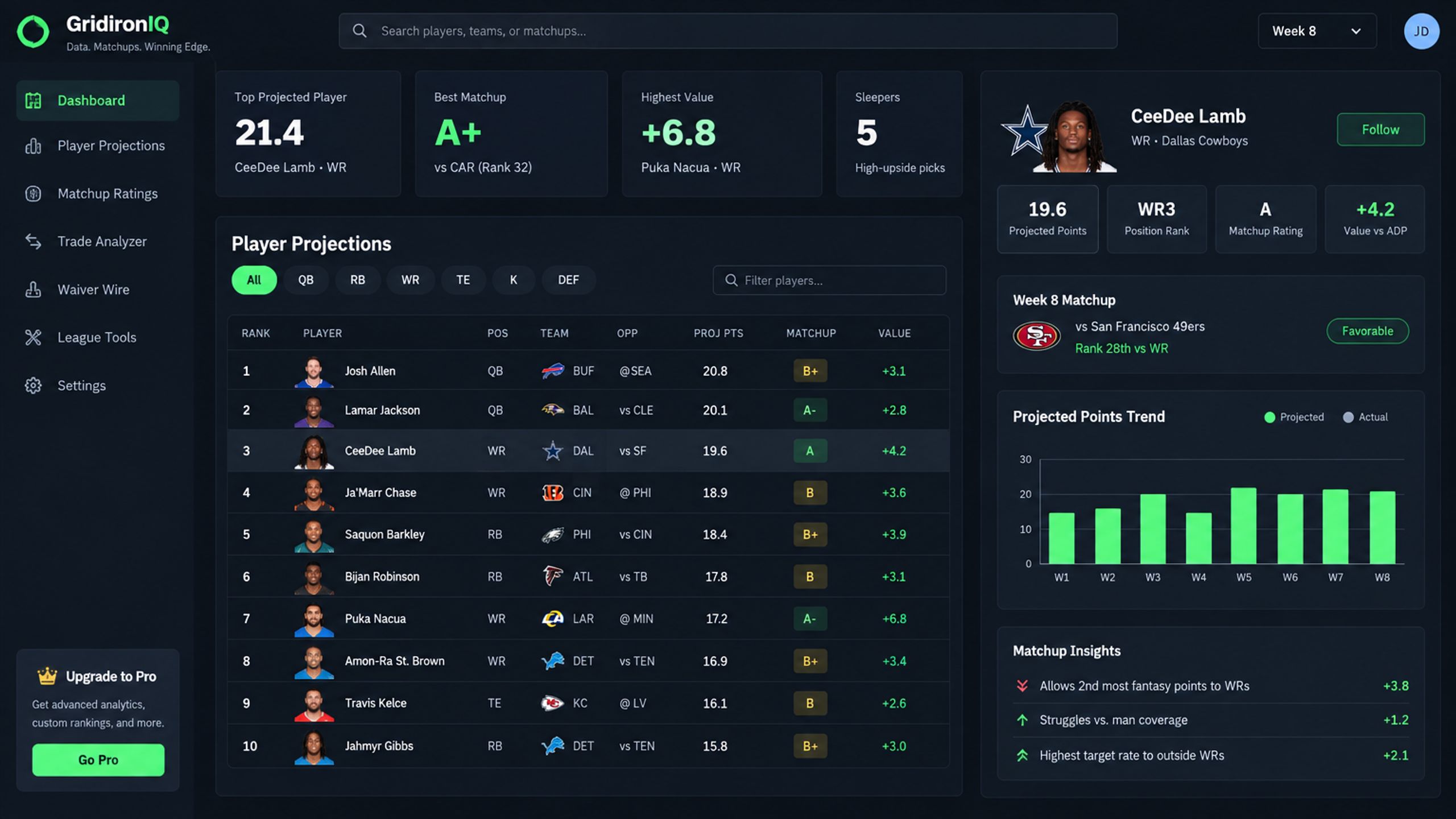
Task: Toggle the Projected legend in trend chart
Action: (x=1294, y=417)
